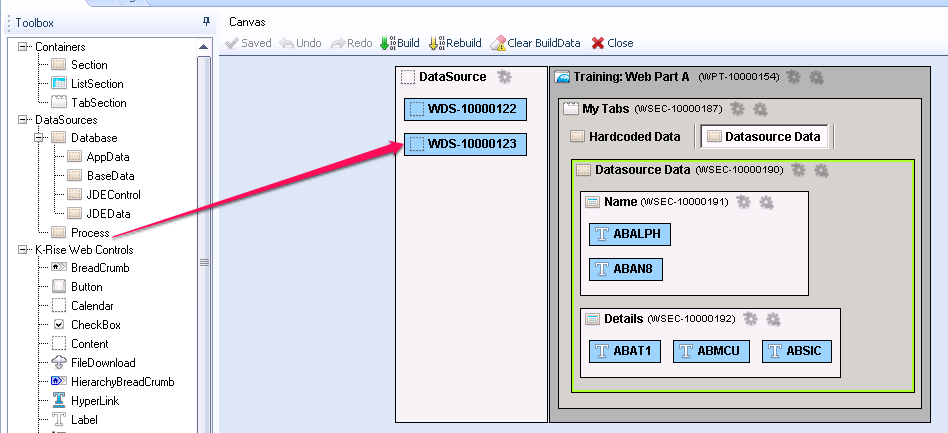Select Section in the Toolbox
This screenshot has height=433, width=948.
point(79,65)
